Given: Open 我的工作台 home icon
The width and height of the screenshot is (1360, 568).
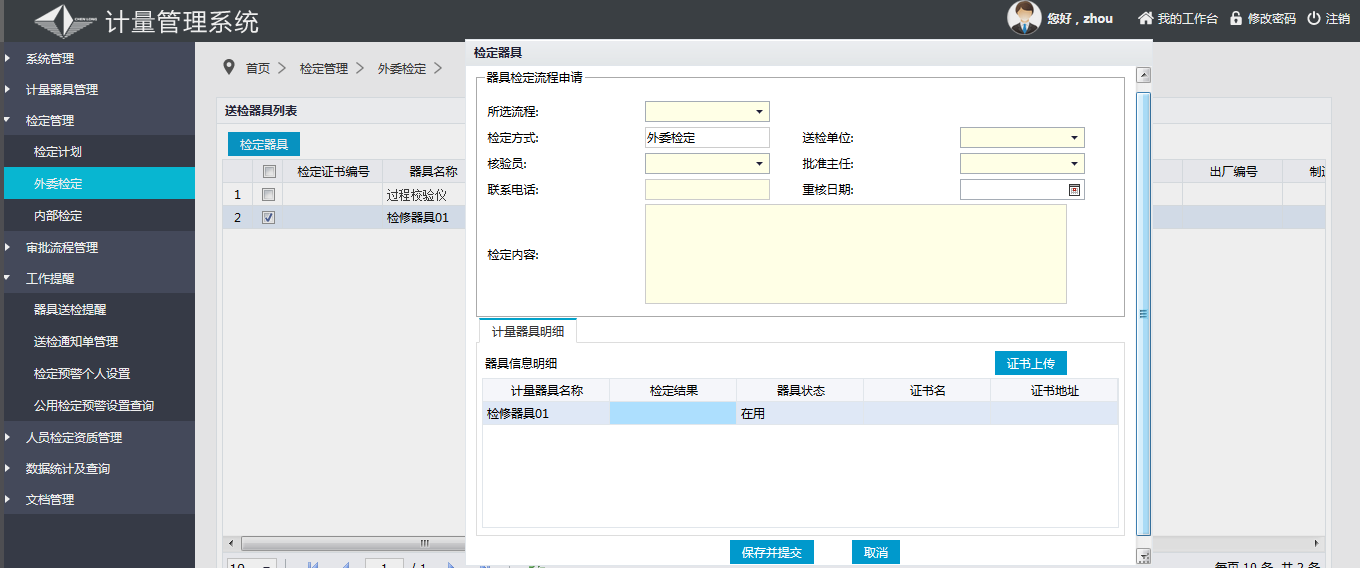Looking at the screenshot, I should point(1146,18).
